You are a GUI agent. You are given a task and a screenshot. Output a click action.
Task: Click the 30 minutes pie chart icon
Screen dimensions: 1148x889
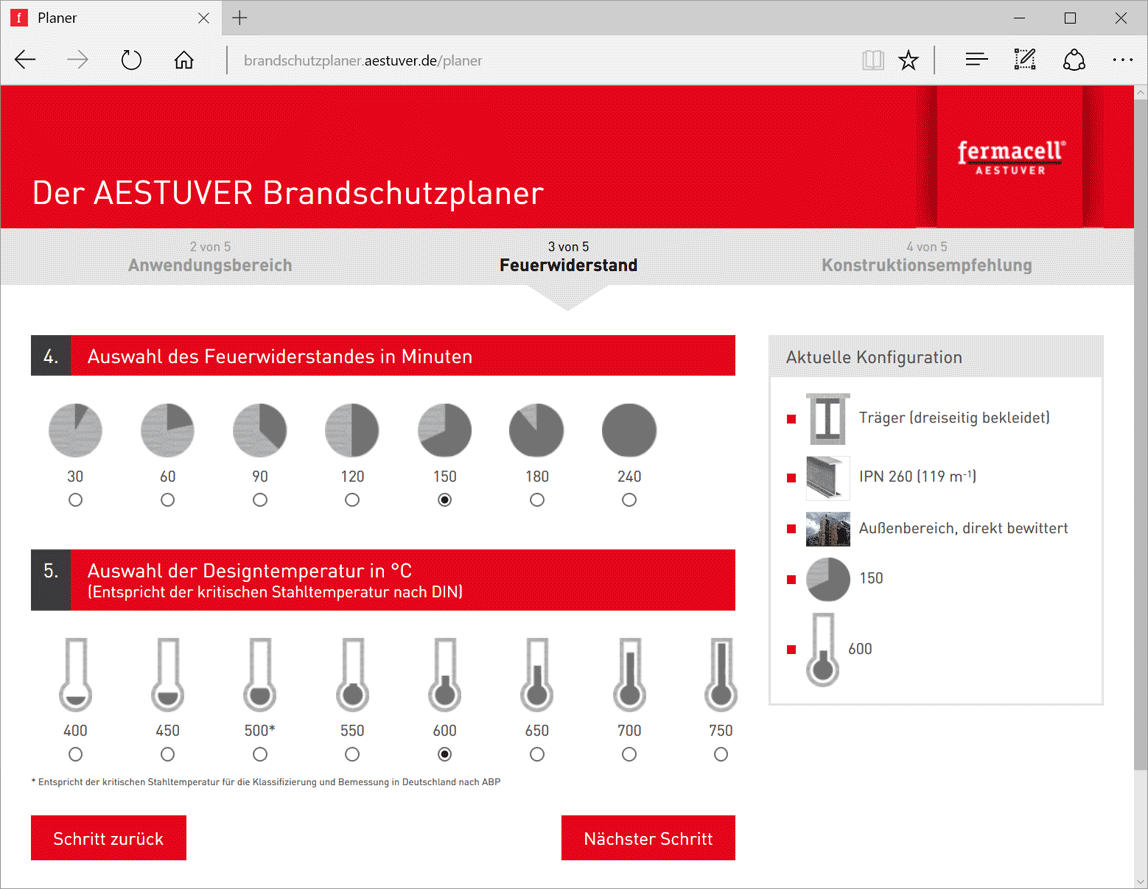[x=75, y=430]
